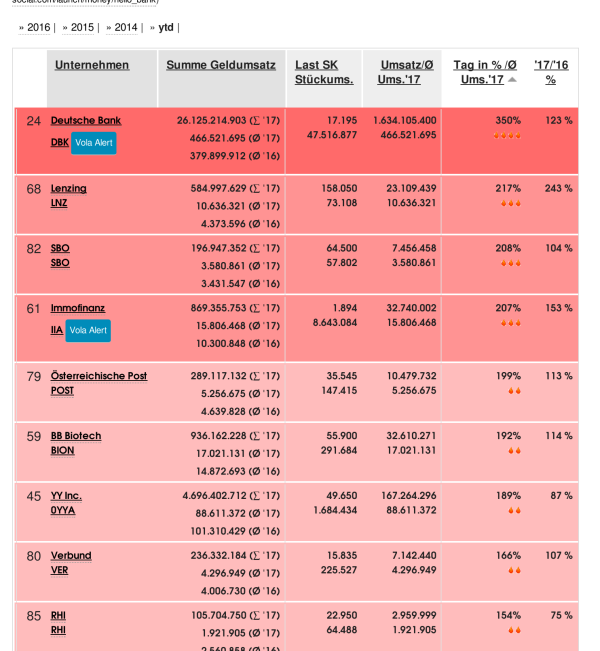Sort table by Unternehmen column
The height and width of the screenshot is (651, 600).
(92, 65)
